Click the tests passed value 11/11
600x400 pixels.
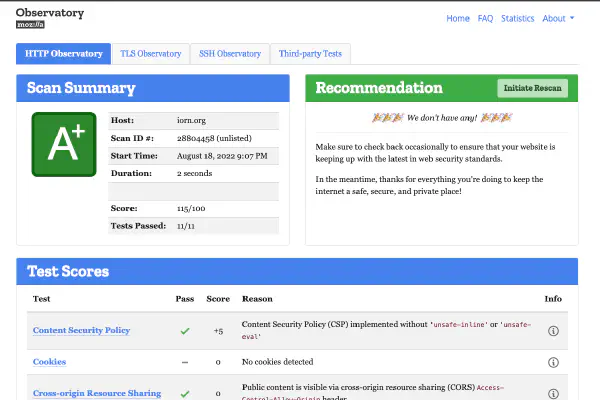[x=186, y=226]
